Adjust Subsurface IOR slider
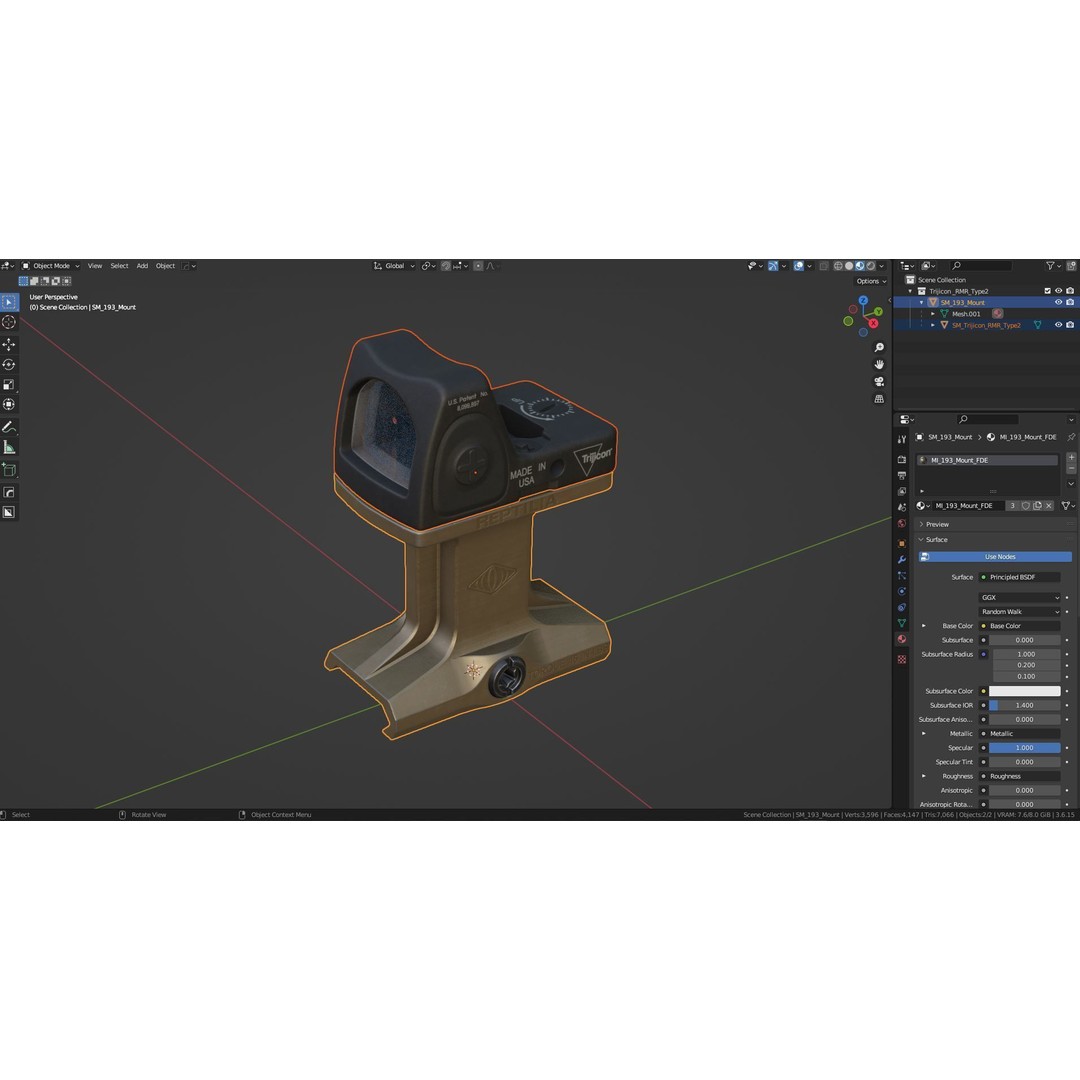 coord(1025,705)
